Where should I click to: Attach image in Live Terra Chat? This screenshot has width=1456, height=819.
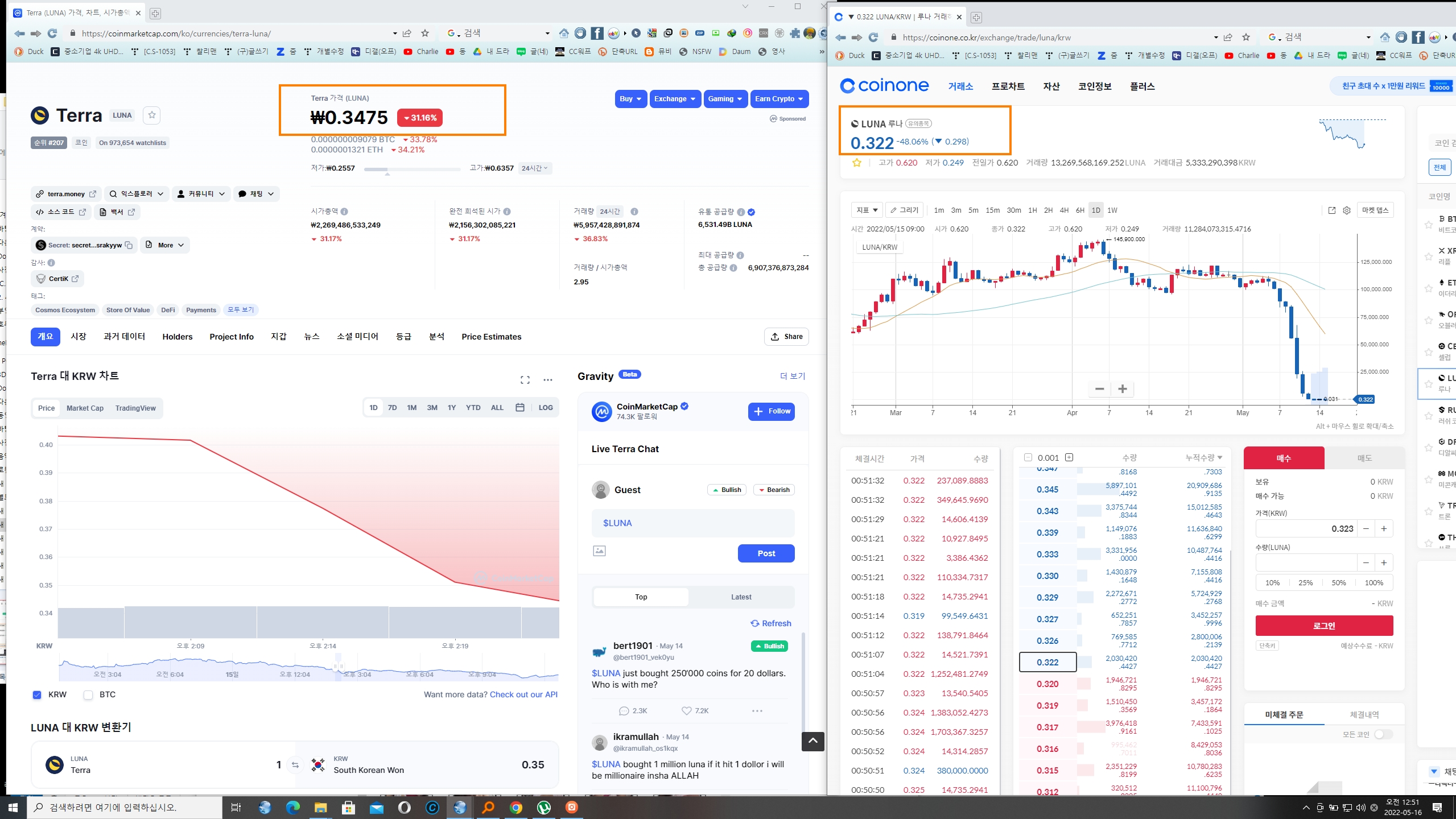tap(599, 551)
